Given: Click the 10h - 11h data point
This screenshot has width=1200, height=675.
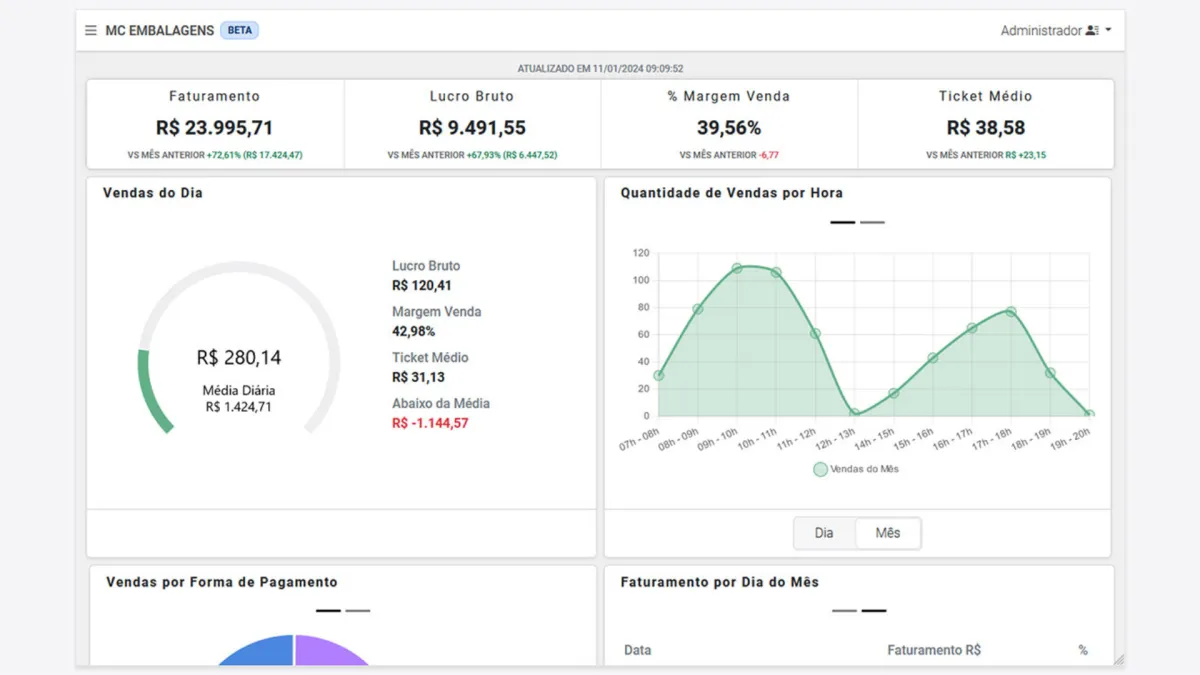Looking at the screenshot, I should (x=776, y=272).
